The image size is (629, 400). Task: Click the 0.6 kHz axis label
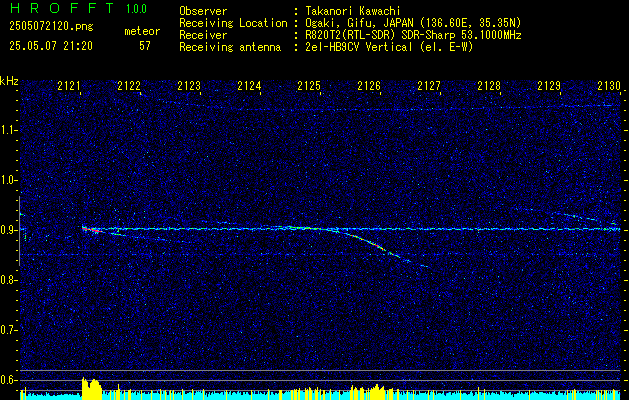click(9, 380)
